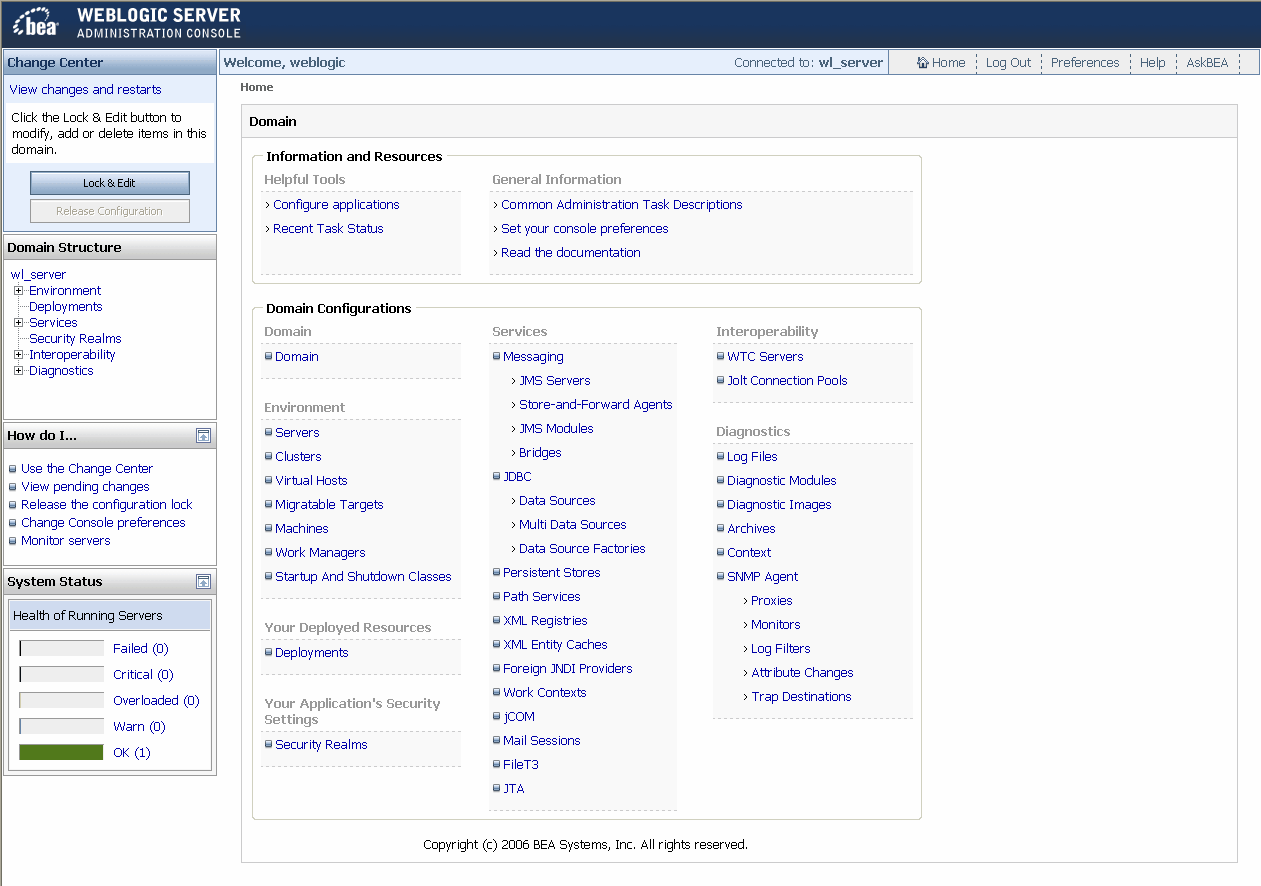
Task: Open Preferences in top navigation
Action: [x=1085, y=62]
